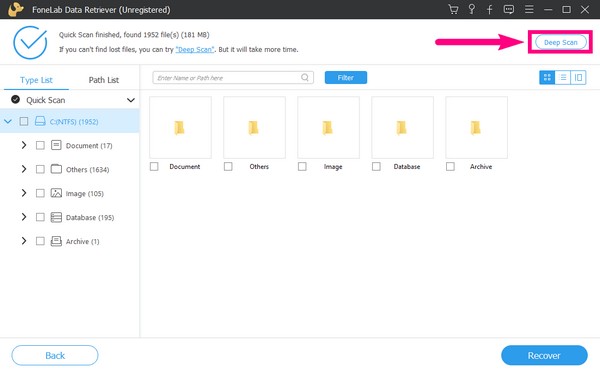Check the Others (1634) tree checkbox
The image size is (600, 377).
(x=40, y=169)
